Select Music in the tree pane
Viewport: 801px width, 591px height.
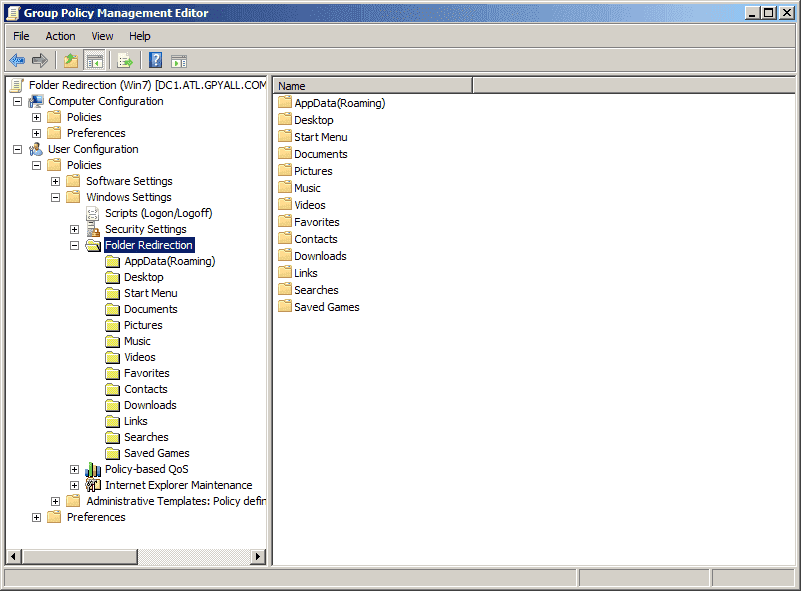137,341
